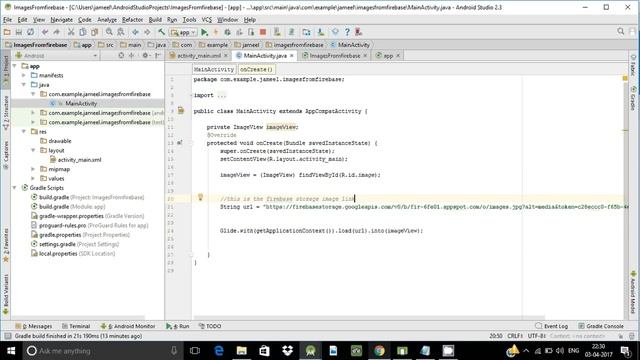
Task: Click the red Stop button
Action: [x=263, y=32]
